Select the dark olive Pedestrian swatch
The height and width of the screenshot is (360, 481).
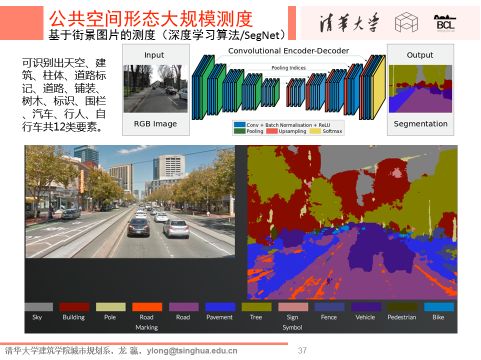pos(402,307)
